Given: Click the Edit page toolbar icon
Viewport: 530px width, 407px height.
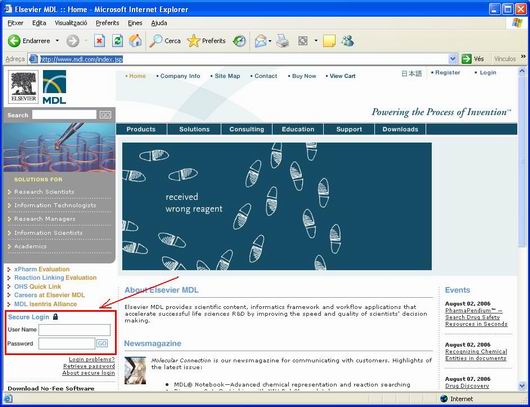Looking at the screenshot, I should [303, 41].
